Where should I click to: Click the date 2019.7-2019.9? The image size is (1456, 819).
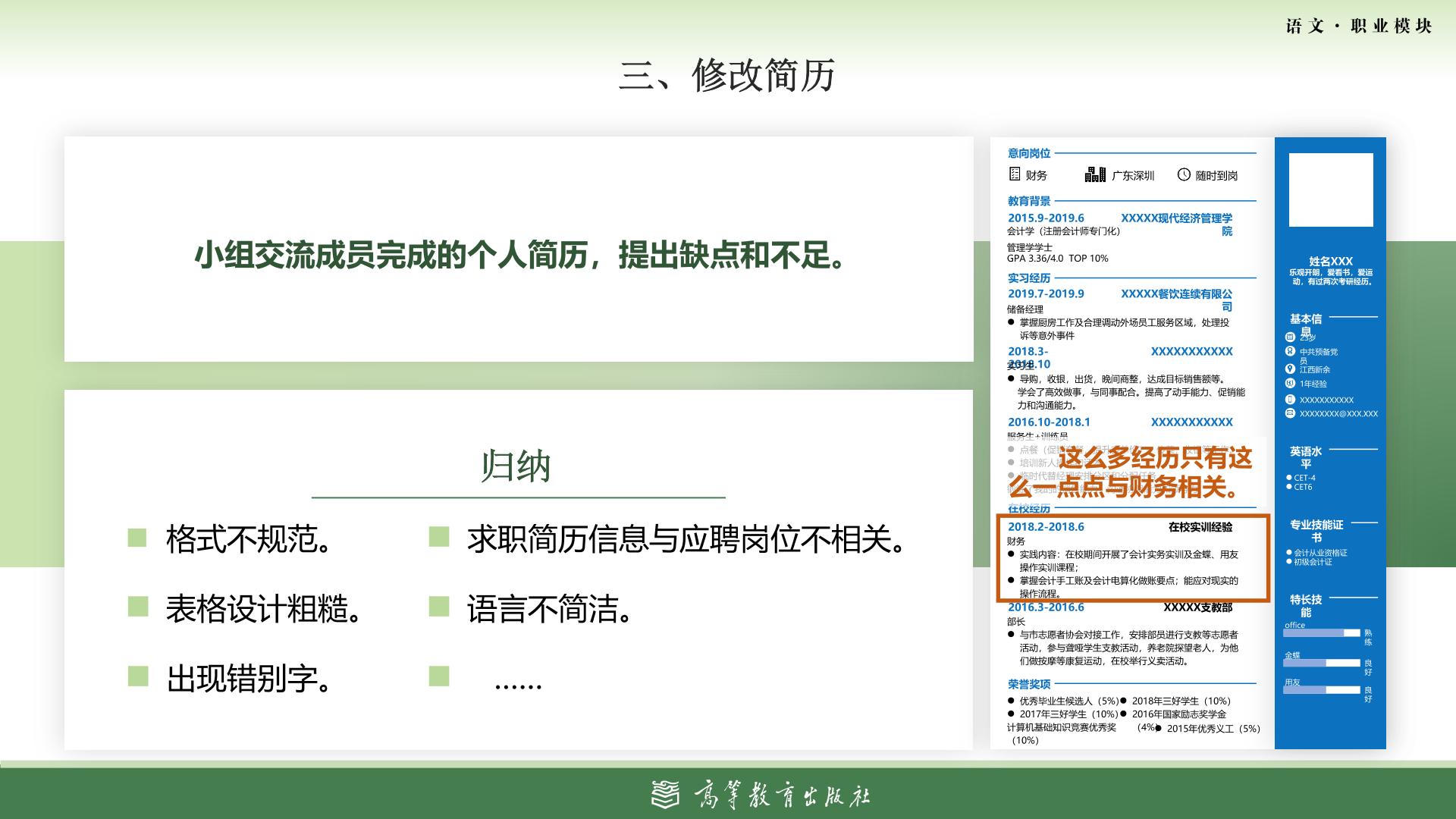tap(1046, 293)
